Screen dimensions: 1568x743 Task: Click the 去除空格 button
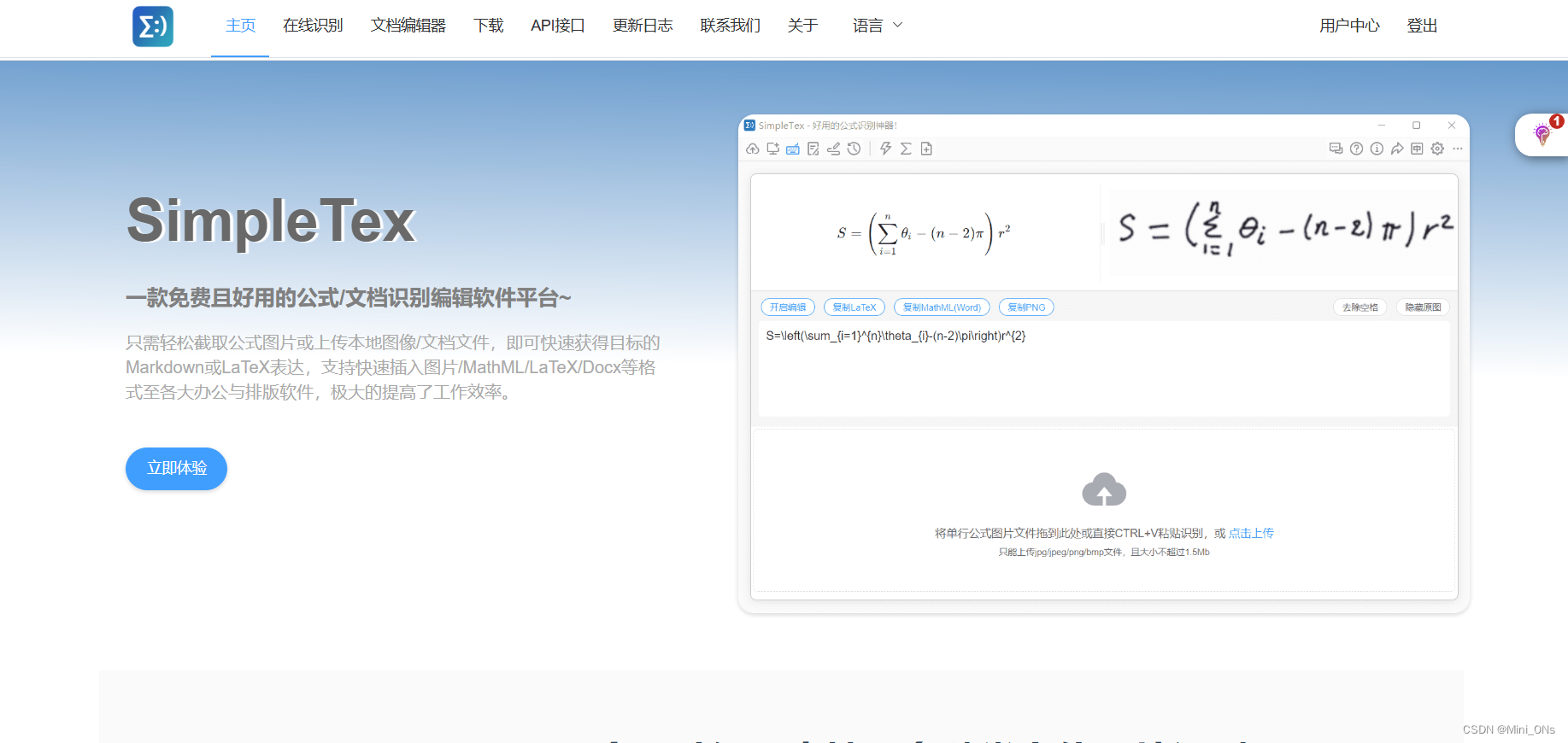click(1360, 307)
